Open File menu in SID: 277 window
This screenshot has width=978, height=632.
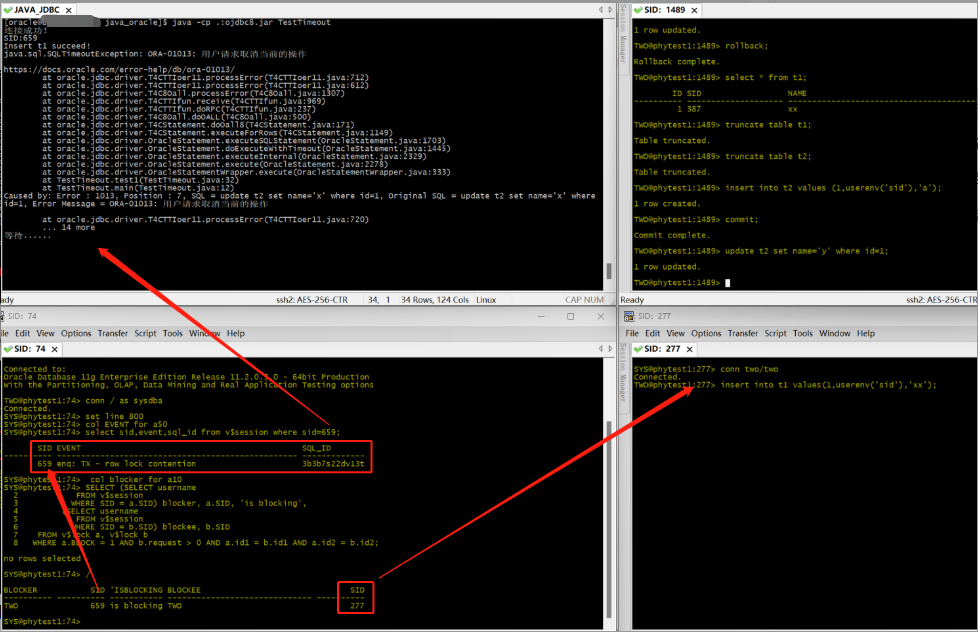tap(632, 333)
